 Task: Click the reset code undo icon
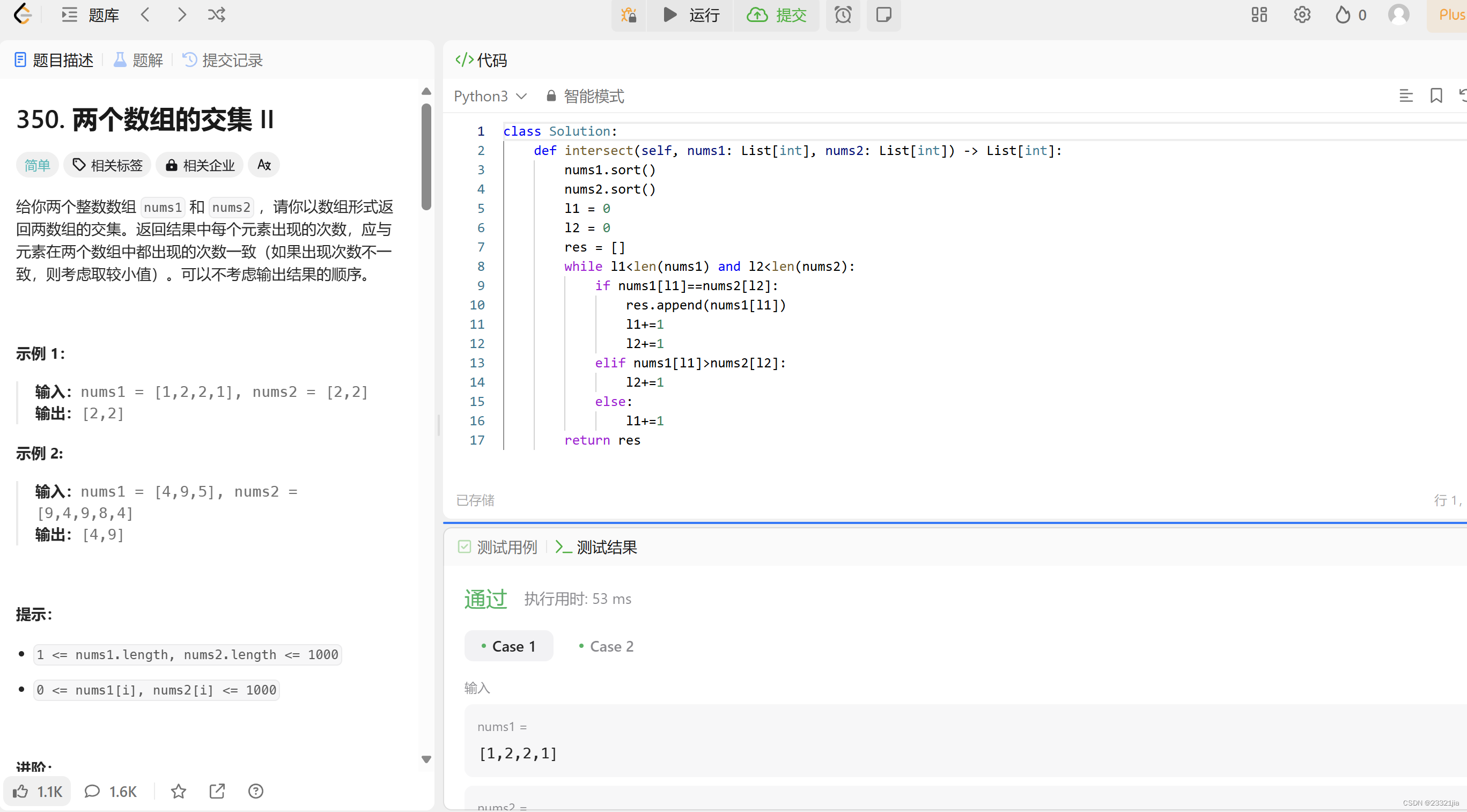point(1463,95)
